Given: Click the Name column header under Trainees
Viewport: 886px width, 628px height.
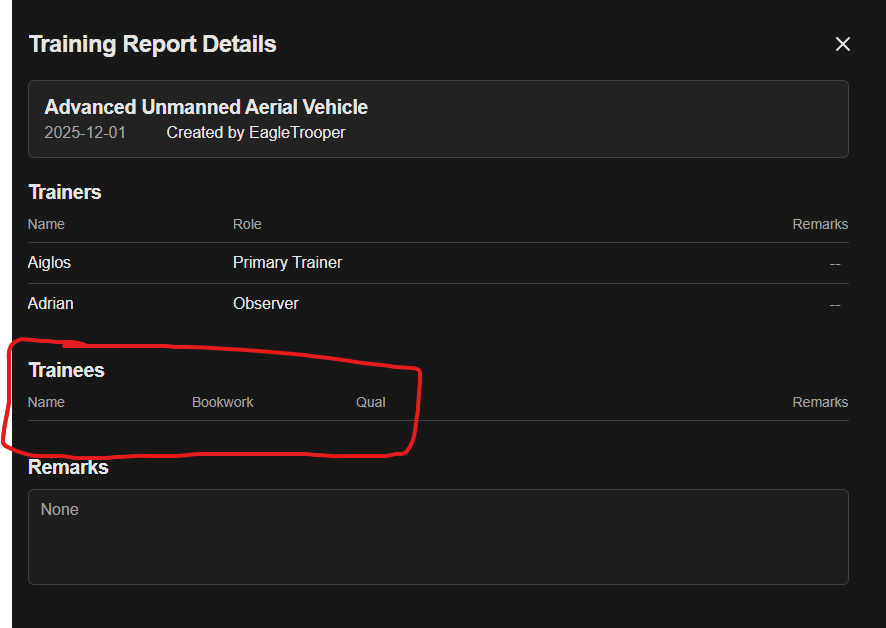Looking at the screenshot, I should pyautogui.click(x=46, y=402).
